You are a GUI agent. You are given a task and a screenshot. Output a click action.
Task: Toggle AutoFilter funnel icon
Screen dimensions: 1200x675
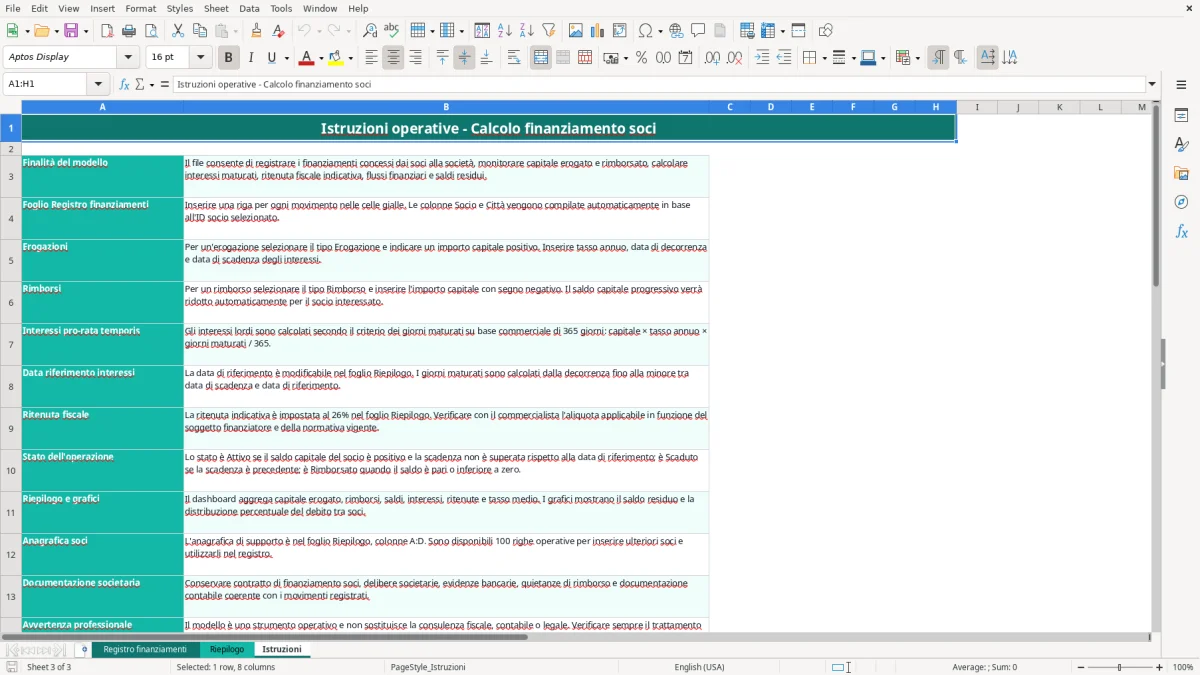pos(548,31)
